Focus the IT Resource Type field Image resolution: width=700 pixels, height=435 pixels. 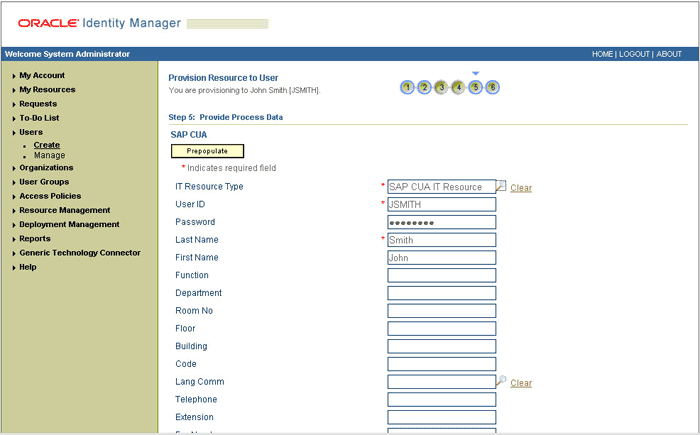tap(442, 186)
